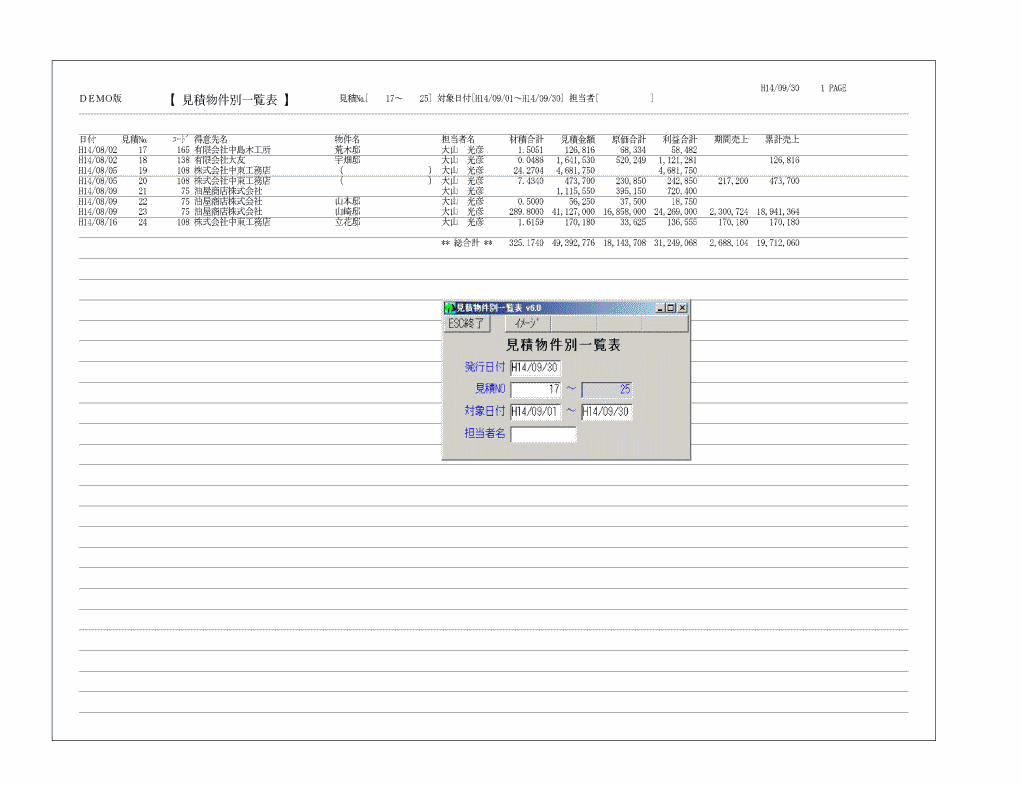Click the blue 担当者名 label in dialog

484,433
